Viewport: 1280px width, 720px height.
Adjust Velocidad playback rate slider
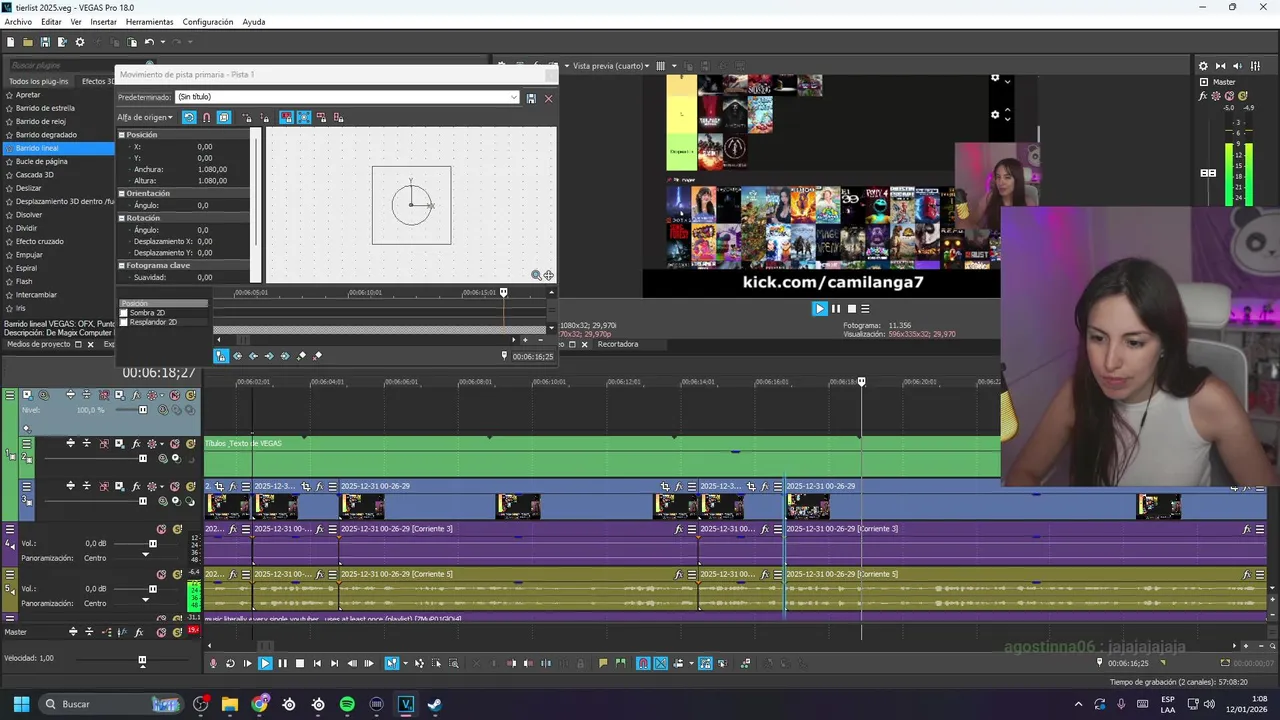point(142,660)
